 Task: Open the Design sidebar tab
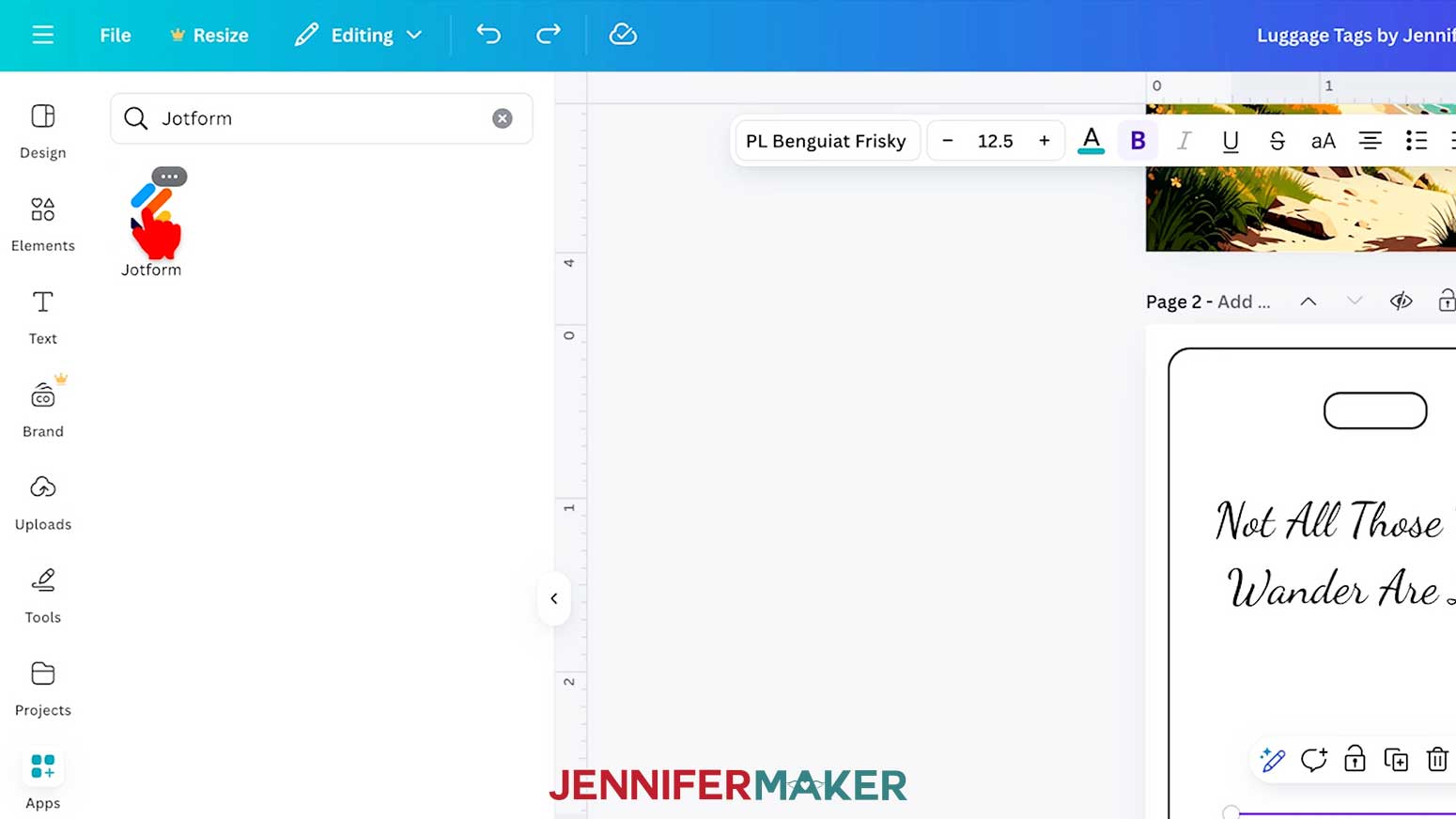coord(43,131)
